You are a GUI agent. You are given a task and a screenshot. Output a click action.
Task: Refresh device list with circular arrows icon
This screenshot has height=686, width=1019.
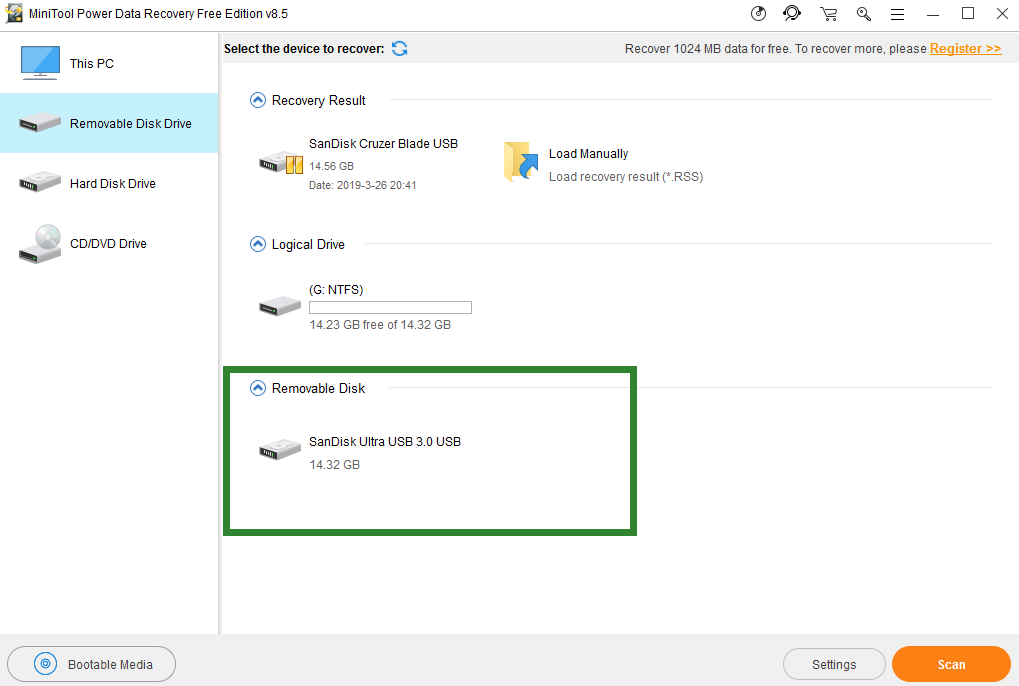pyautogui.click(x=400, y=48)
